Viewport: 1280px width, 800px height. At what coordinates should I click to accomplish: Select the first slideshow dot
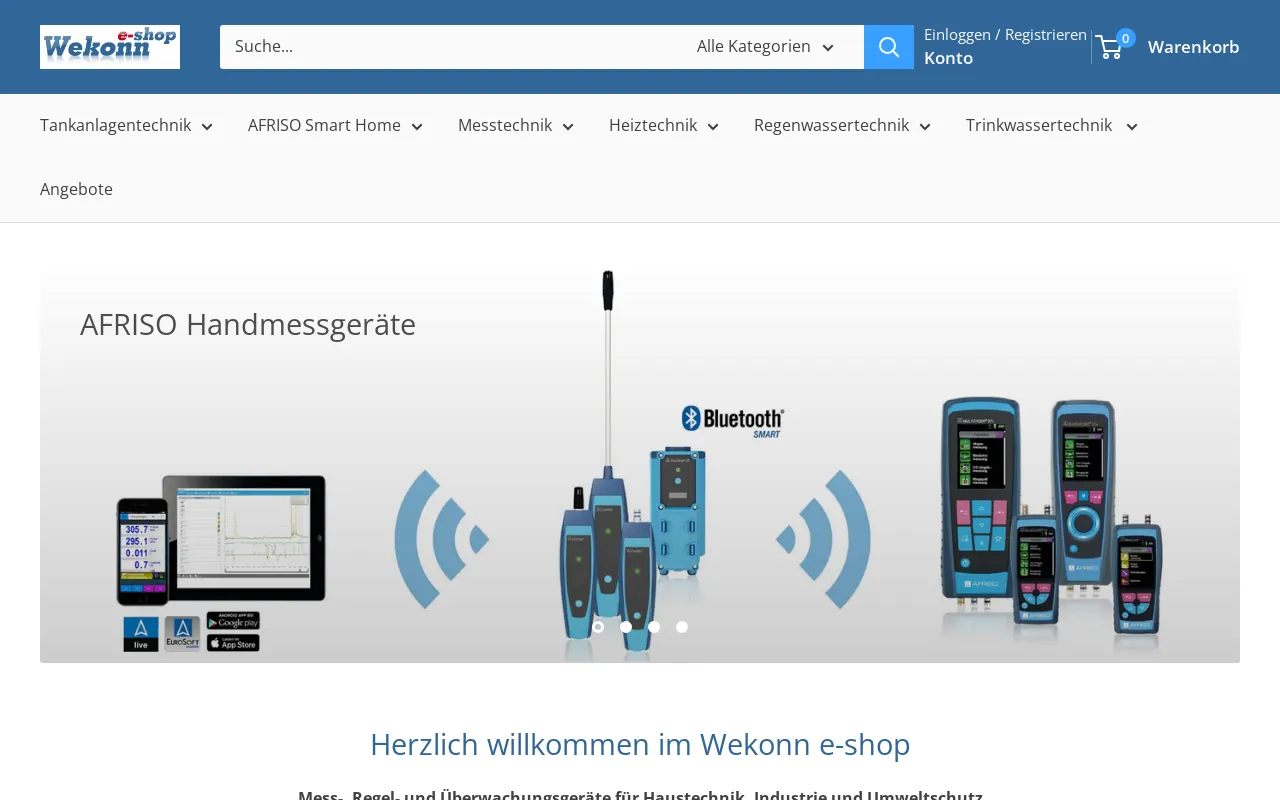[x=598, y=627]
